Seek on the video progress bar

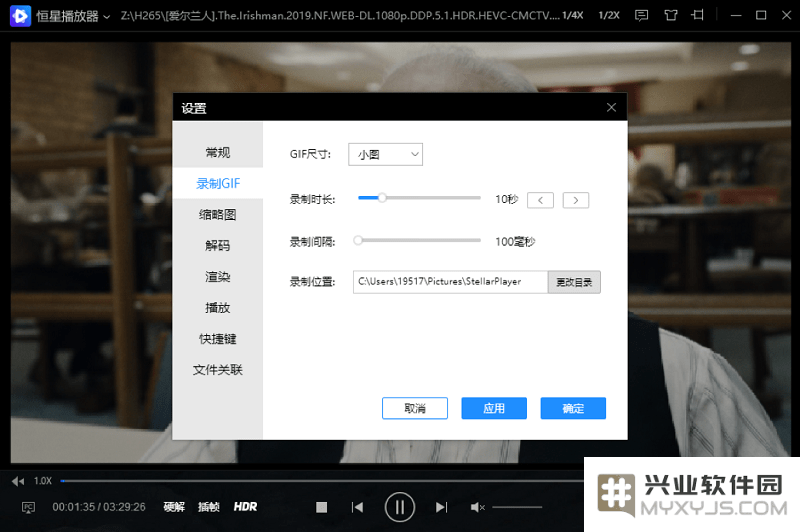322,480
